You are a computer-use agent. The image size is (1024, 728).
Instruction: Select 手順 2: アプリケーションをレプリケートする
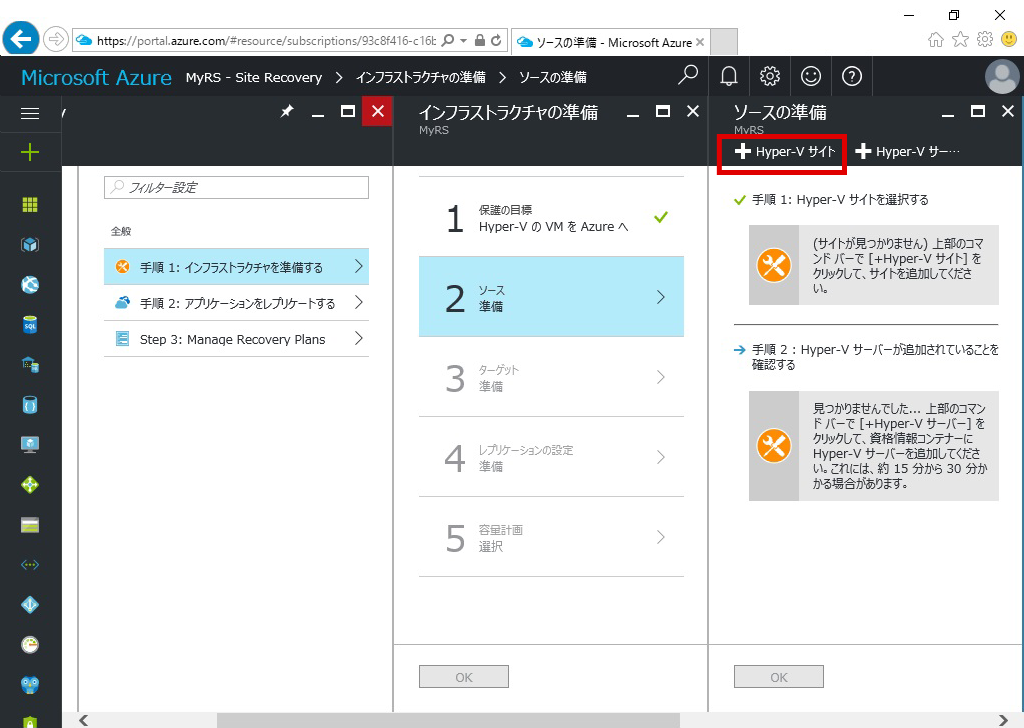236,302
